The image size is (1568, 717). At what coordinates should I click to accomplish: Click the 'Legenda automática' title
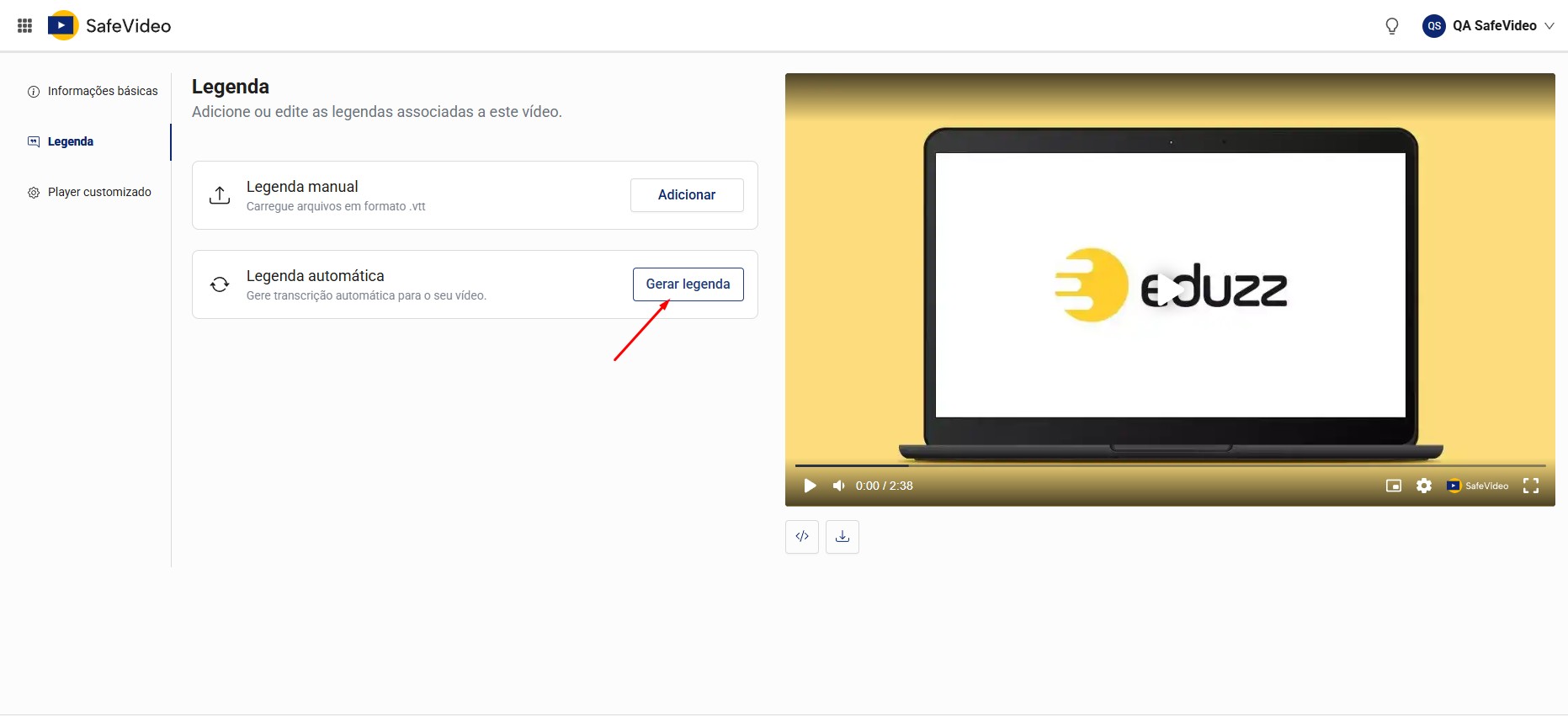[316, 276]
